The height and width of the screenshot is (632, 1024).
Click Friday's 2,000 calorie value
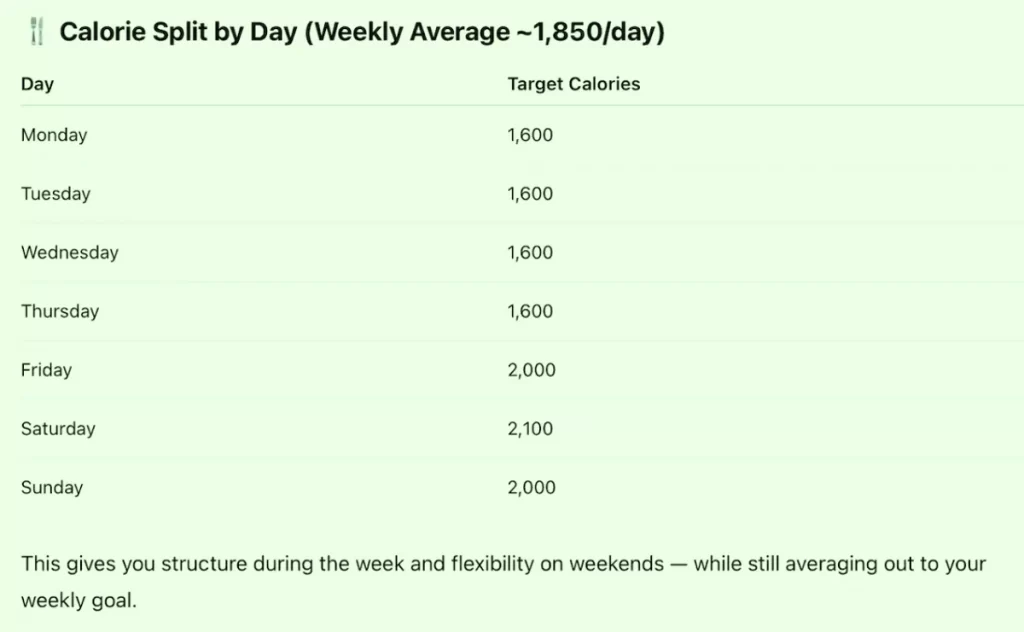tap(532, 370)
